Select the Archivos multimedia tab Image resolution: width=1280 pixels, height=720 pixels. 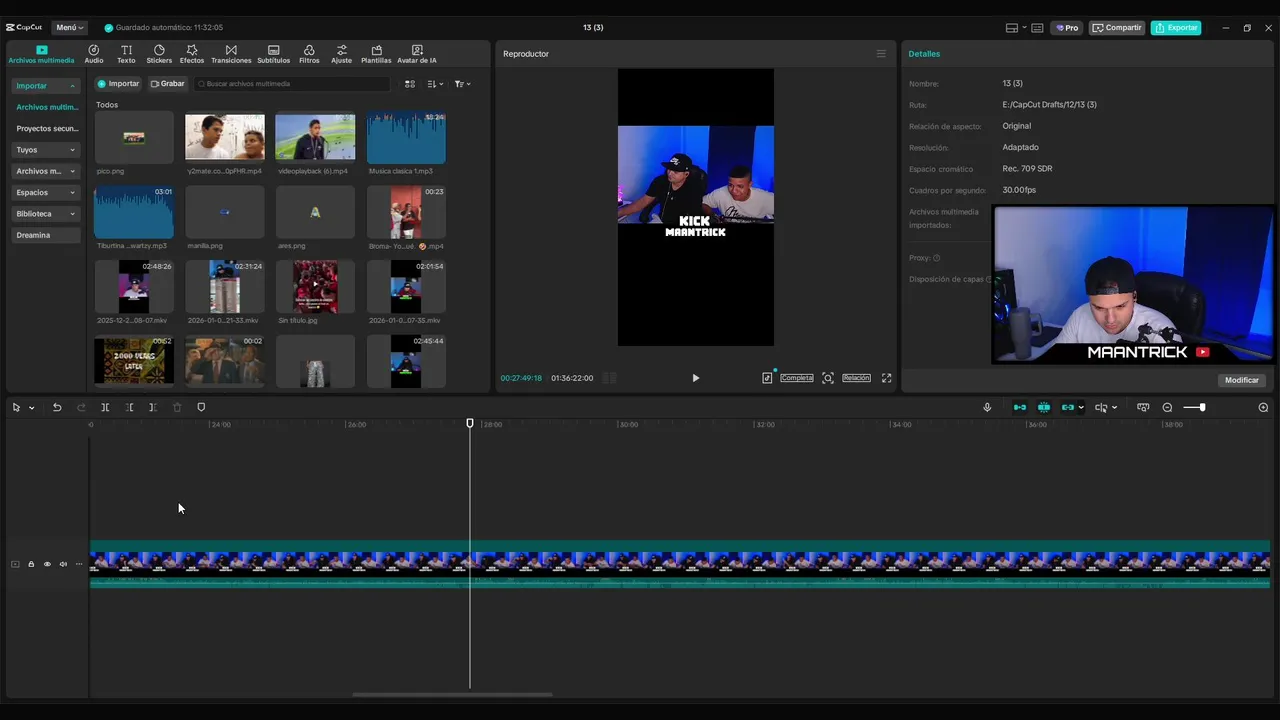[41, 54]
